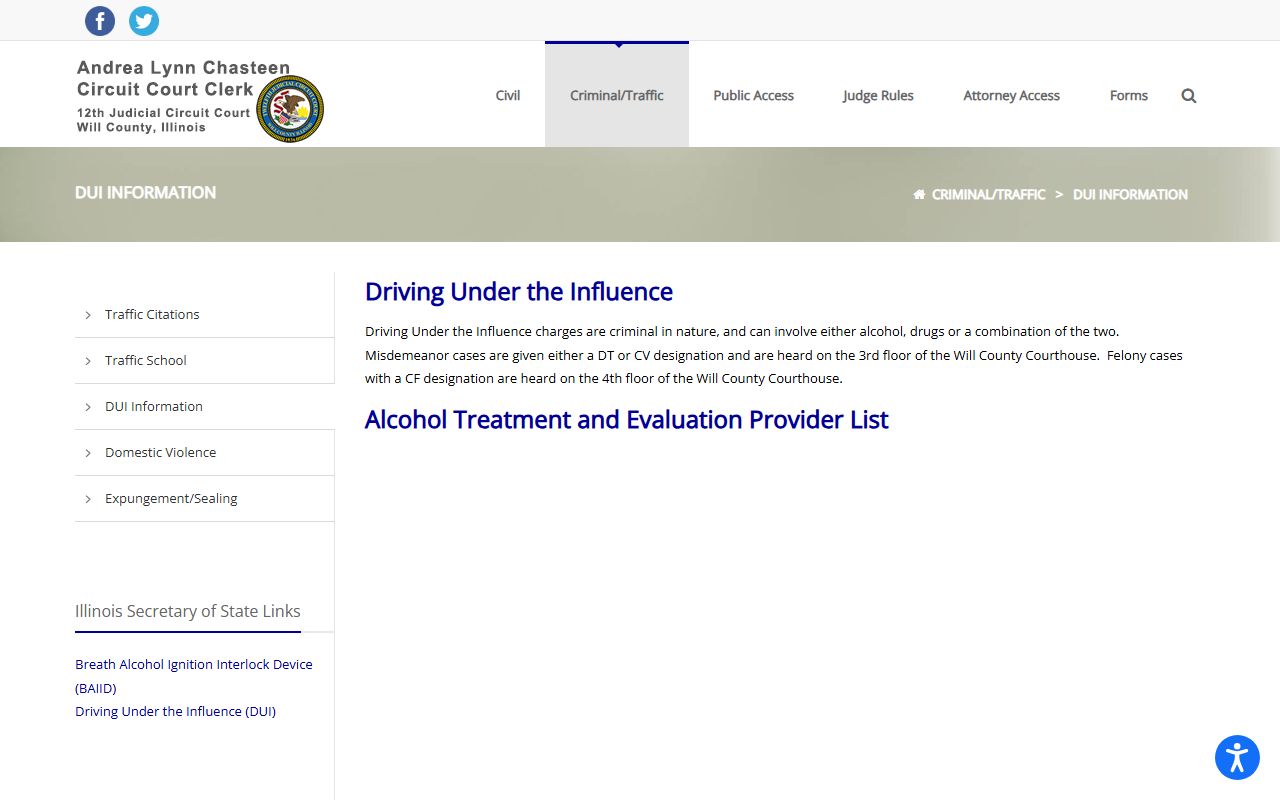Open the Criminal/Traffic menu

click(617, 95)
